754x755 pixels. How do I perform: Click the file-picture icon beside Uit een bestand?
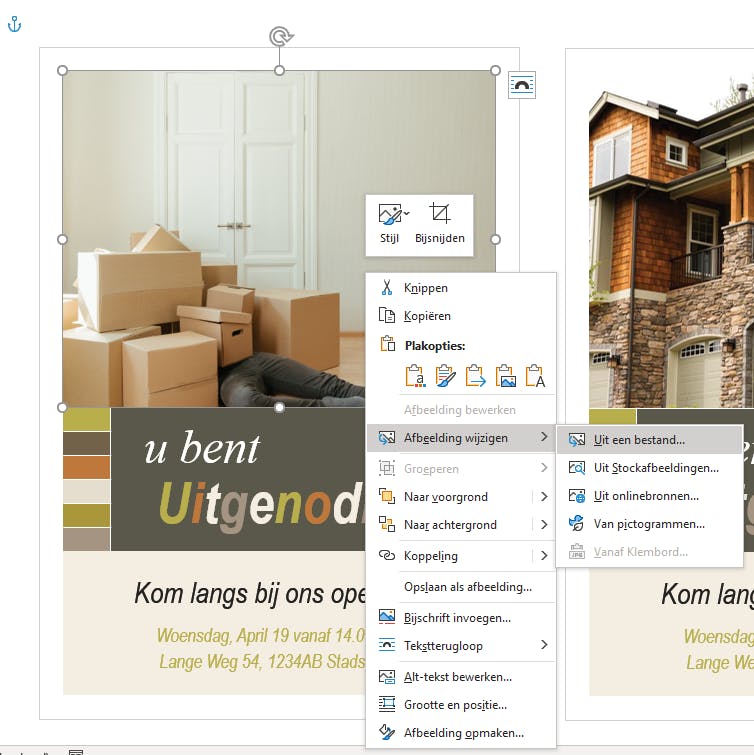tap(577, 440)
